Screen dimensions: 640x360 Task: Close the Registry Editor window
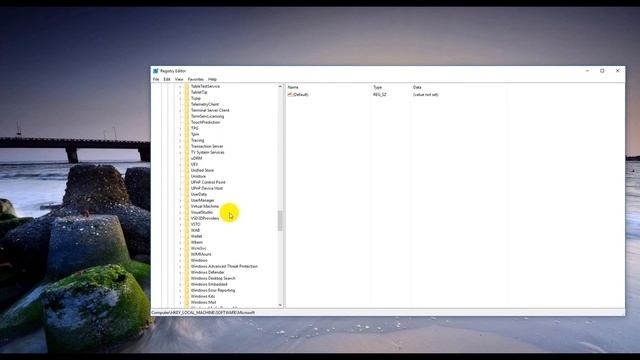tap(618, 71)
